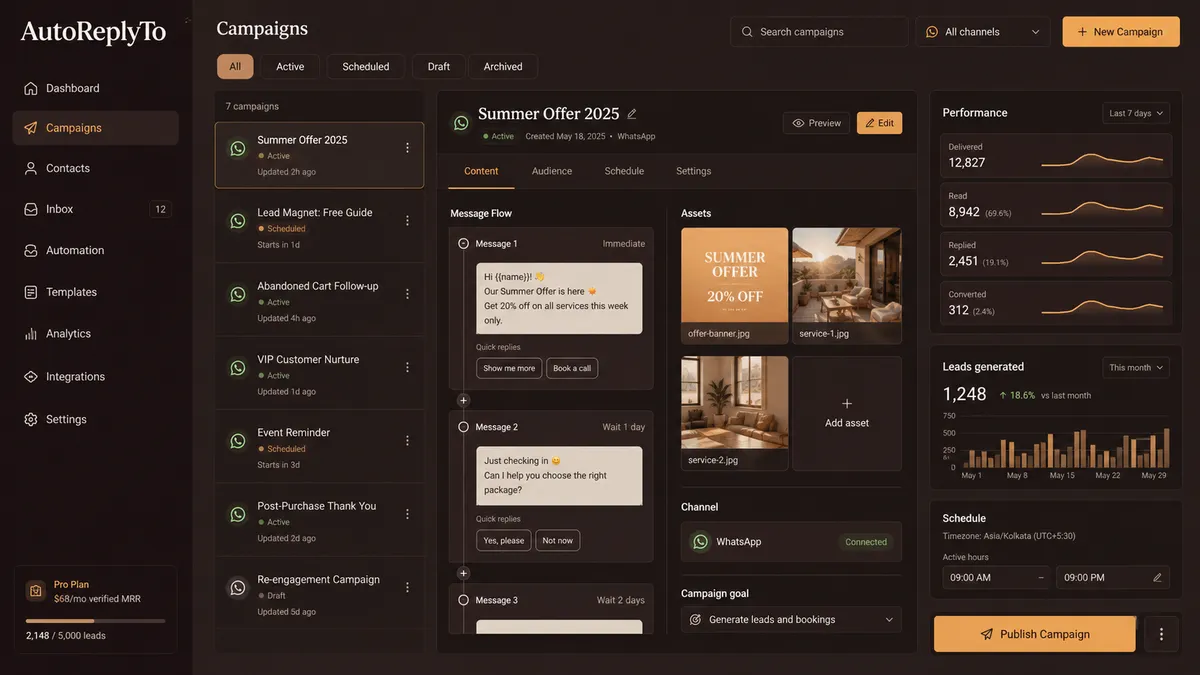Expand the Generate leads and bookings dropdown
This screenshot has width=1200, height=675.
[x=791, y=620]
